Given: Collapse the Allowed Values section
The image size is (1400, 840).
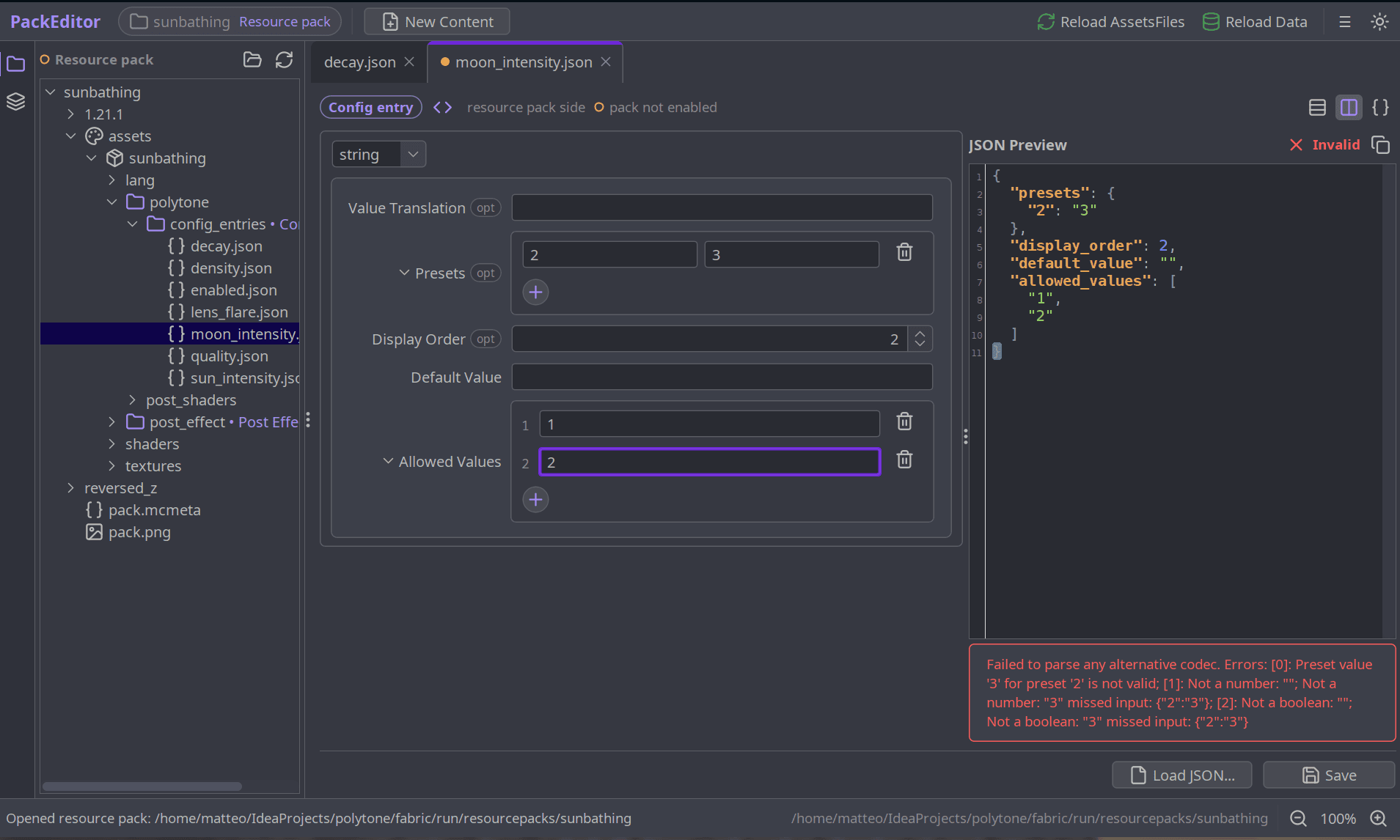Looking at the screenshot, I should click(x=388, y=461).
